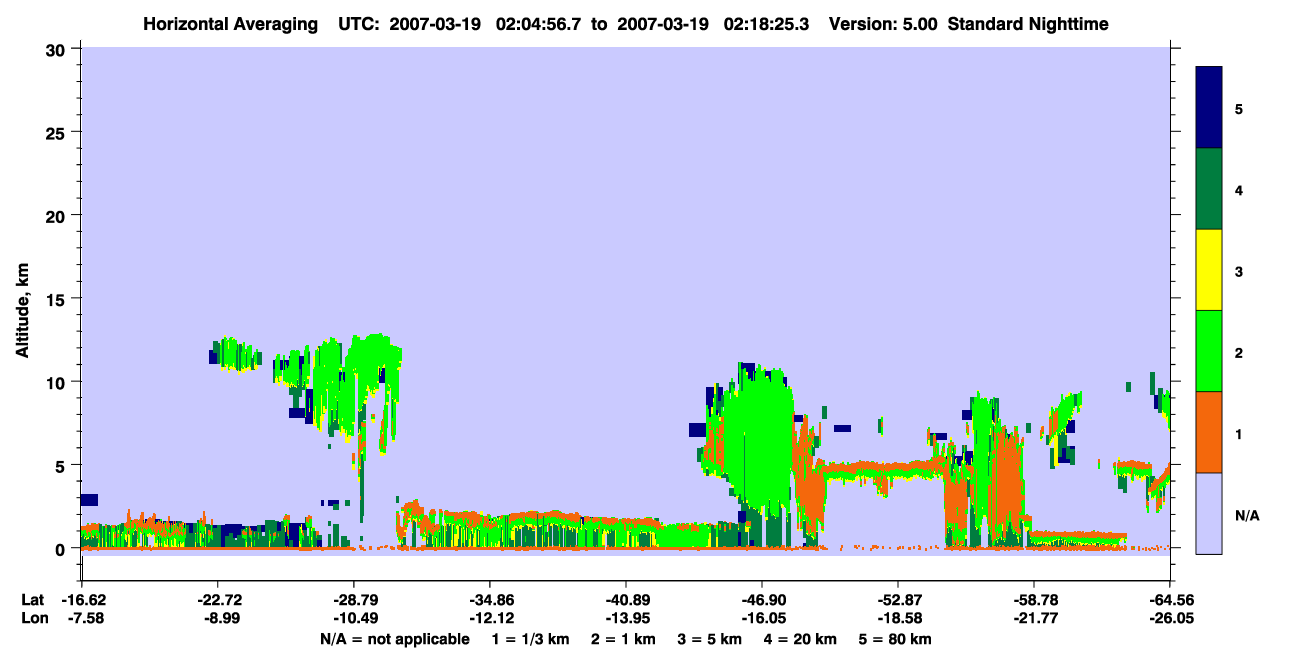Click the colorbar label 'N/A'
1300x667 pixels.
click(1246, 515)
